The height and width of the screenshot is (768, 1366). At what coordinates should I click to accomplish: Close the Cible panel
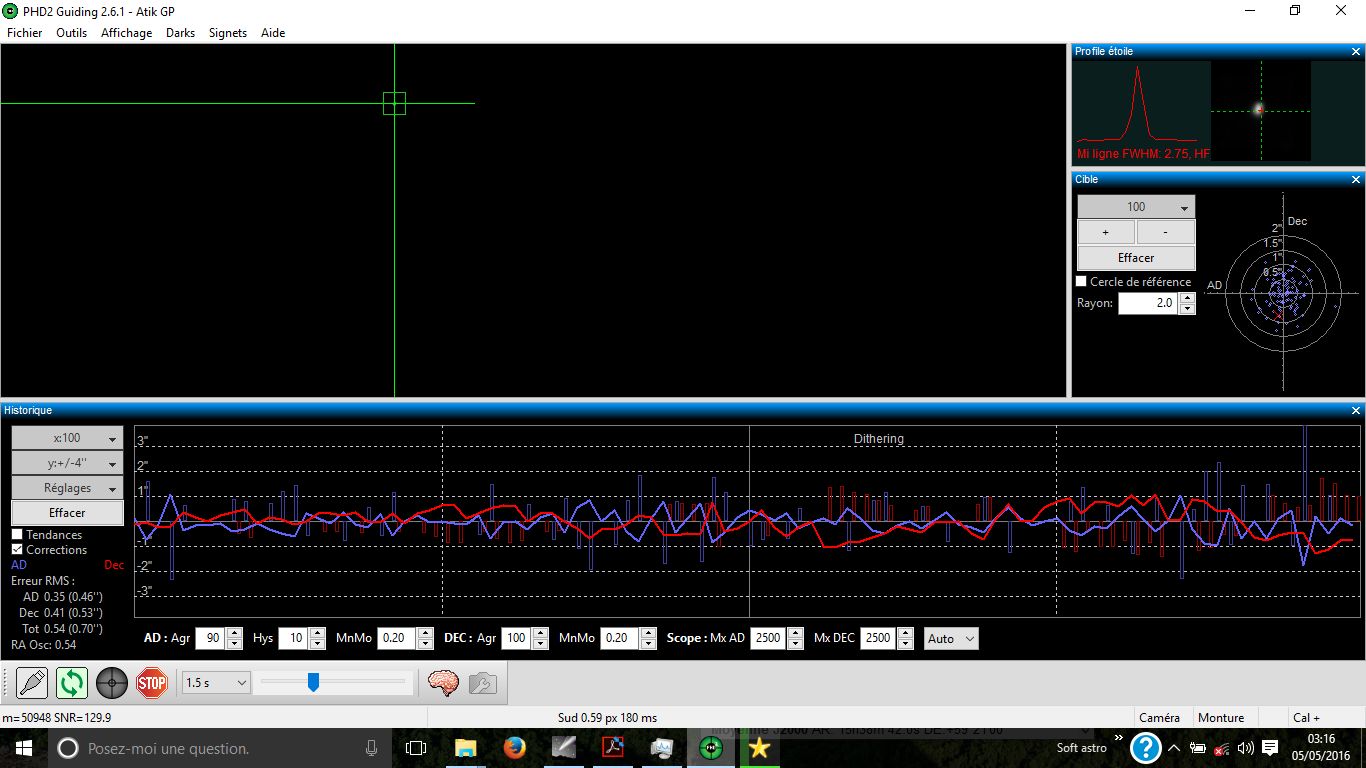pos(1356,179)
